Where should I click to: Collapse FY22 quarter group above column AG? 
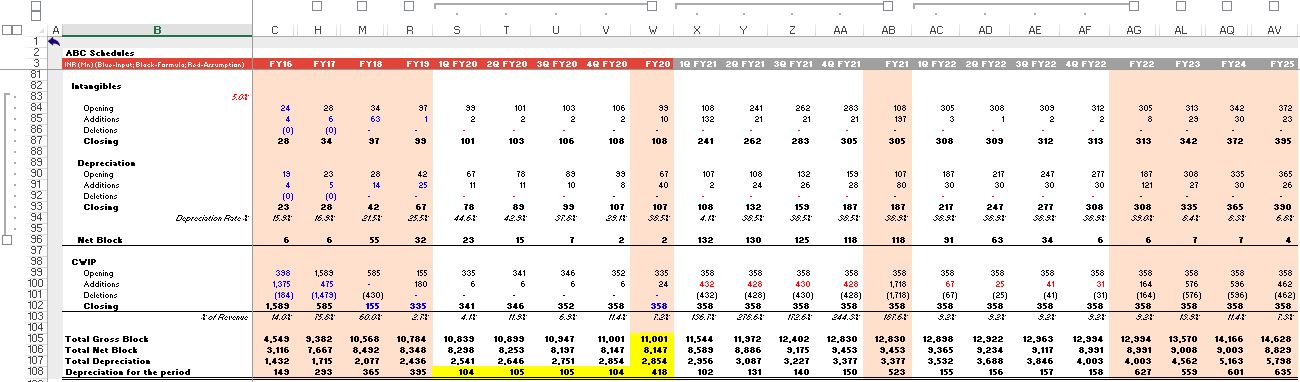click(x=1133, y=6)
